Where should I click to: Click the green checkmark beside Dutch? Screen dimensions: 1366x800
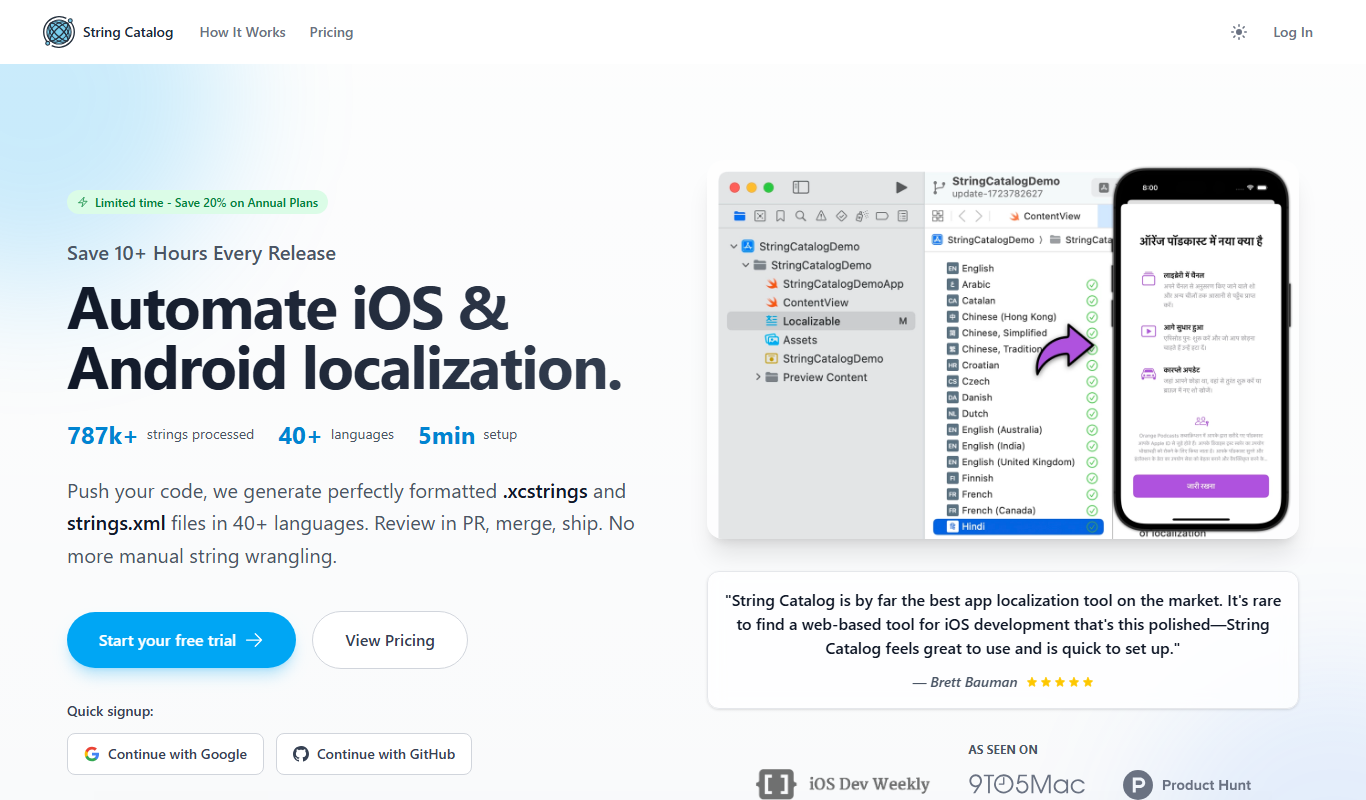[x=1092, y=413]
